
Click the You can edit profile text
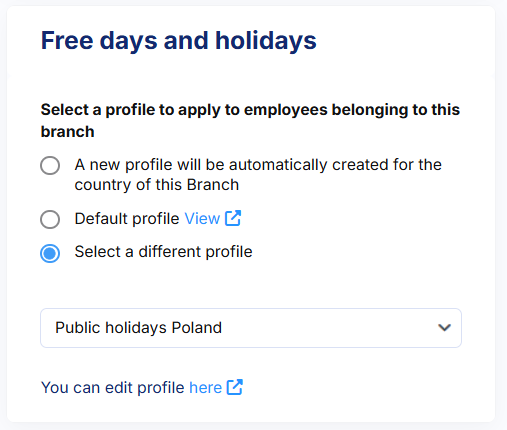pyautogui.click(x=112, y=388)
